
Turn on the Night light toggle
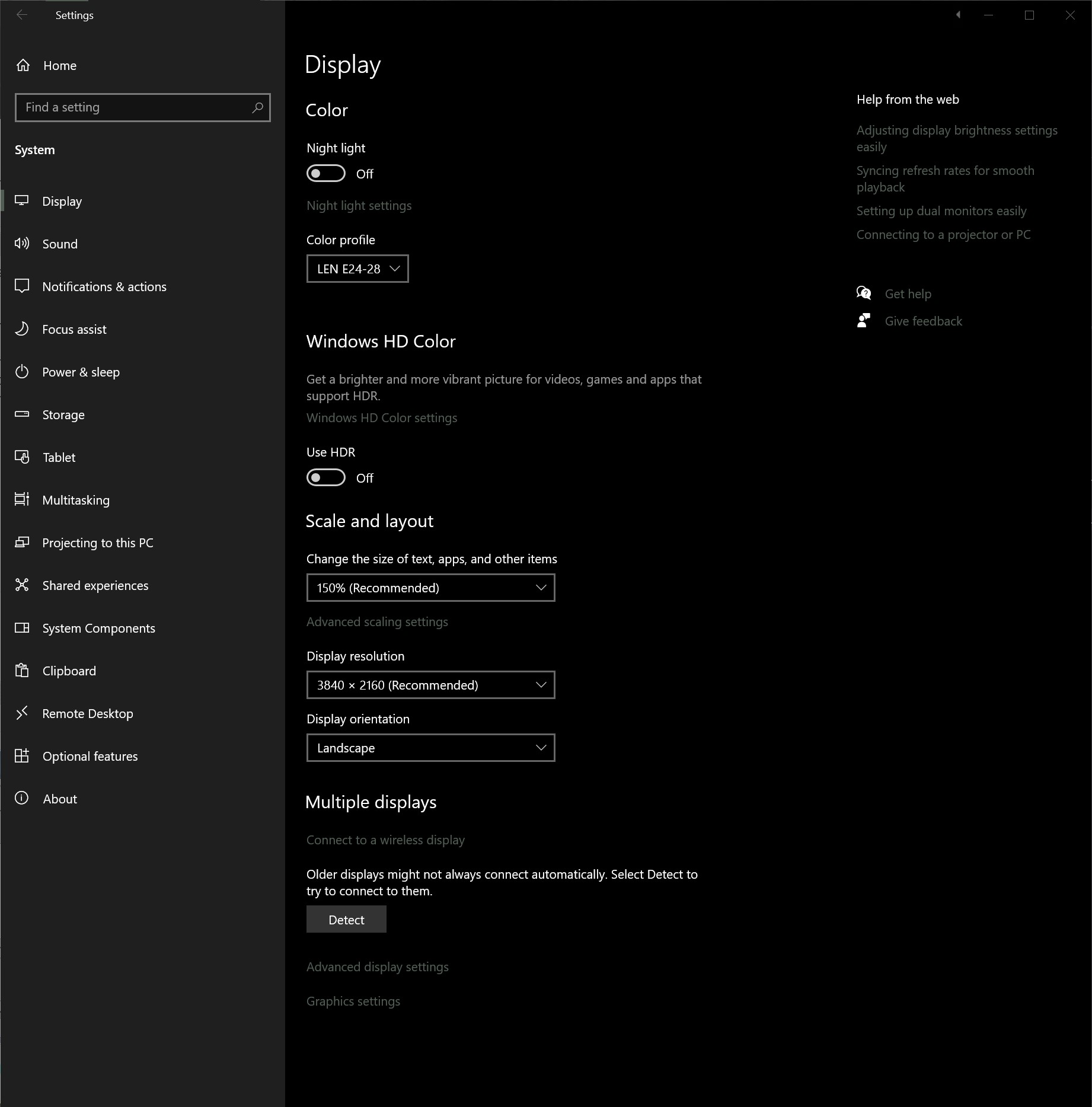[x=326, y=173]
